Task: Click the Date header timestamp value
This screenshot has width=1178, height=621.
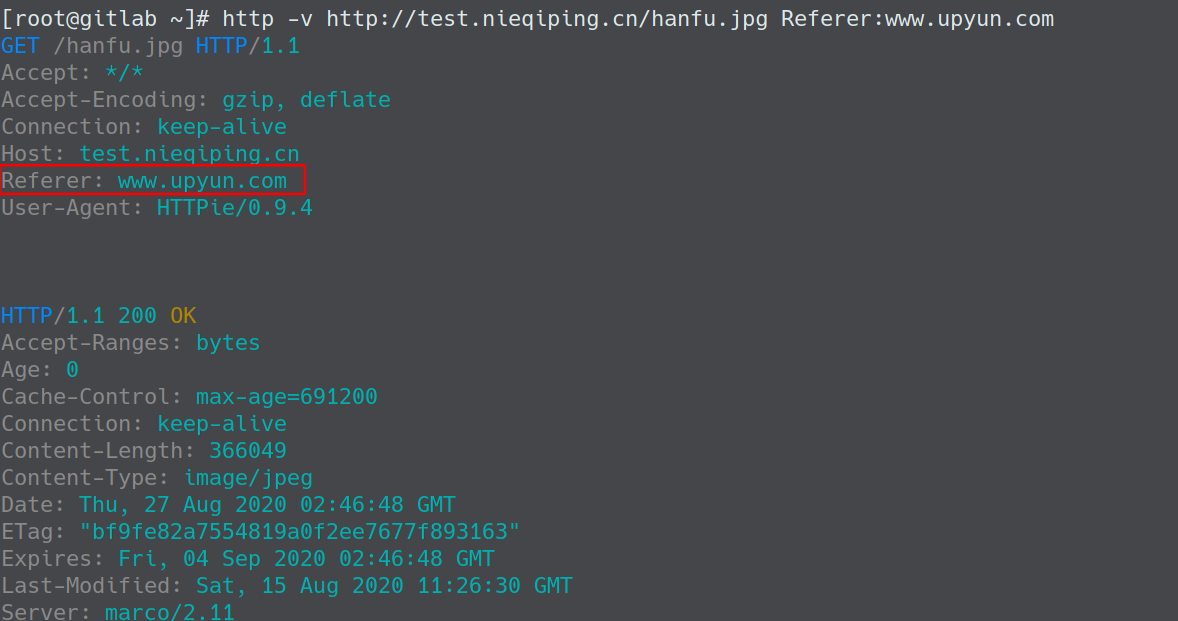Action: [x=267, y=505]
